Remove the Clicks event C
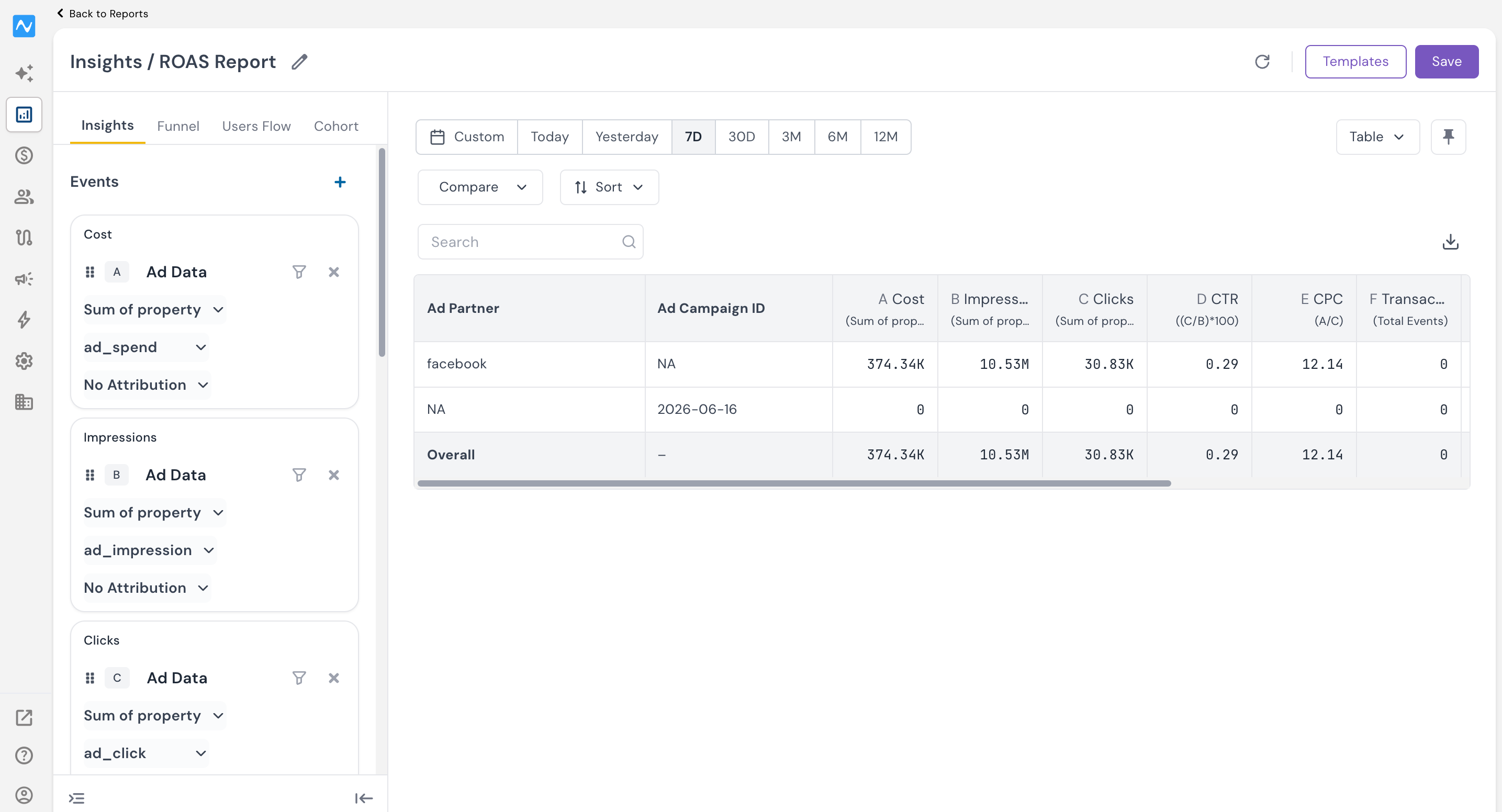This screenshot has height=812, width=1502. 333,678
